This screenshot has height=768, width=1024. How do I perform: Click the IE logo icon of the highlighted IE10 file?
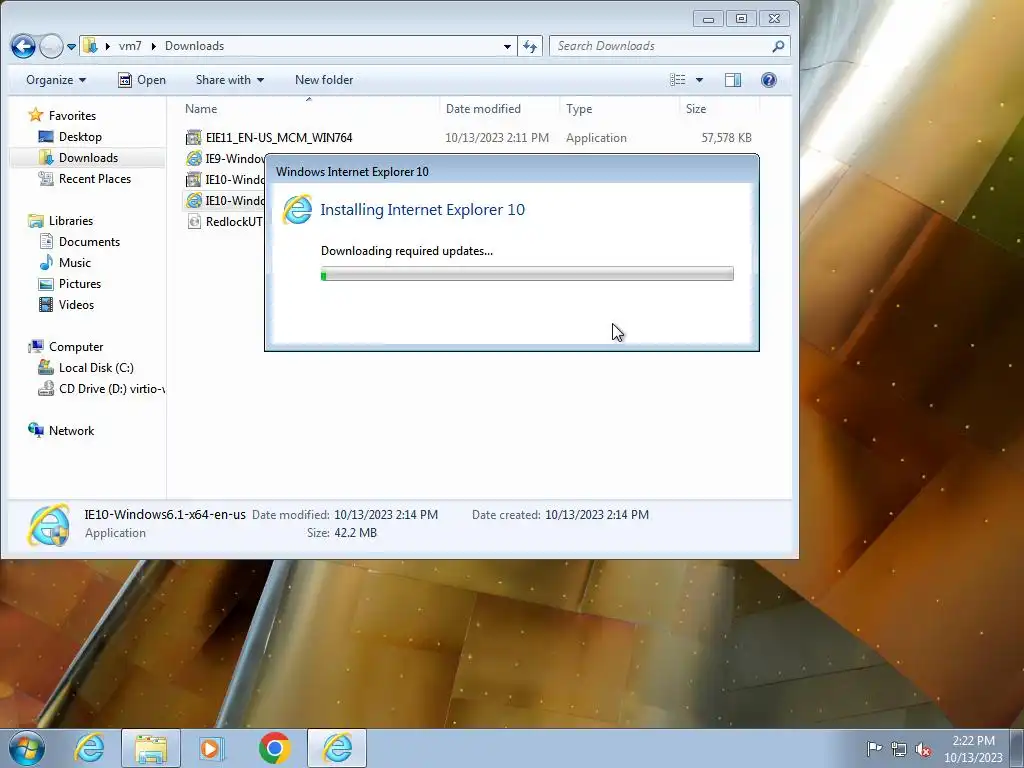pyautogui.click(x=193, y=200)
